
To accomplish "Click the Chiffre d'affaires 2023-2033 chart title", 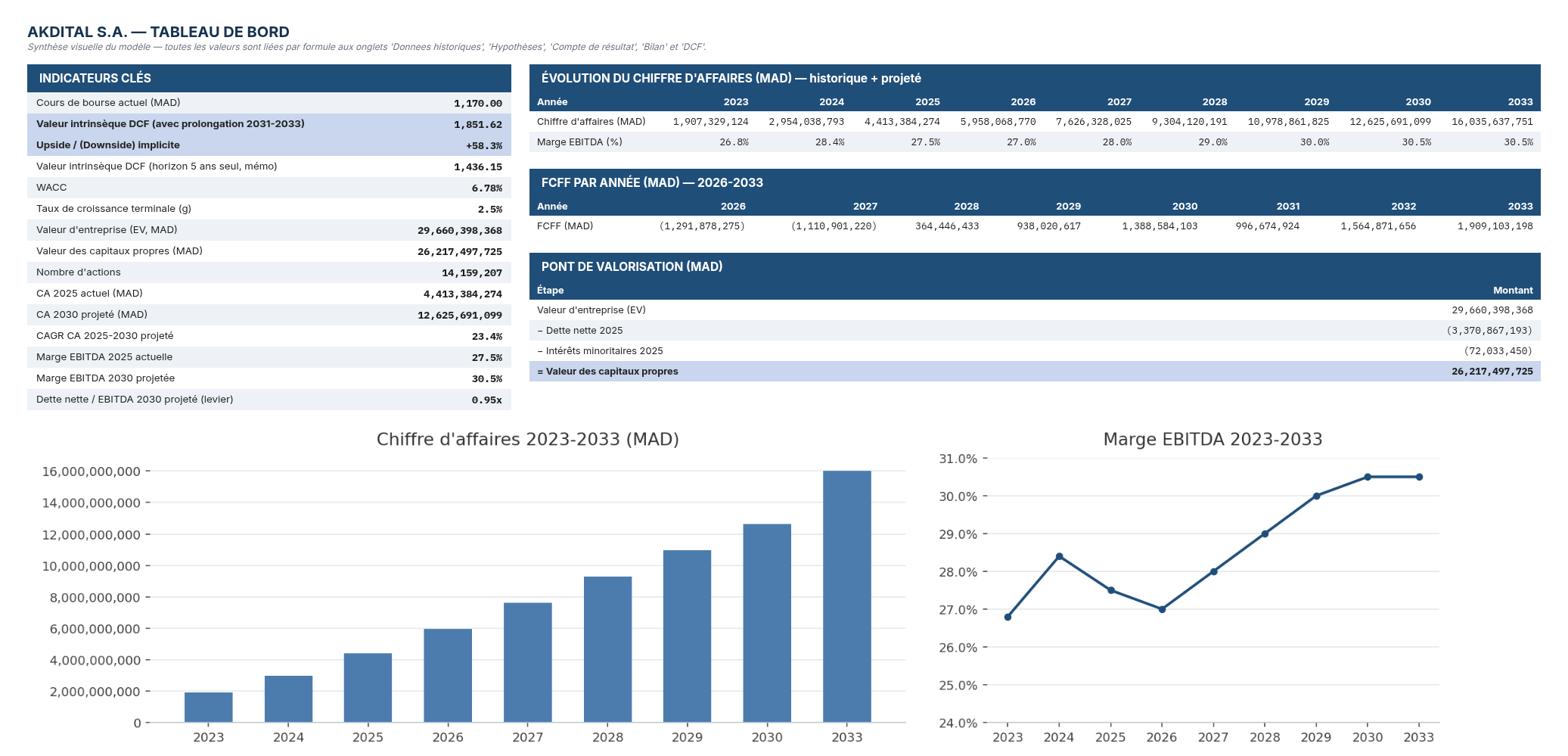I will [527, 440].
